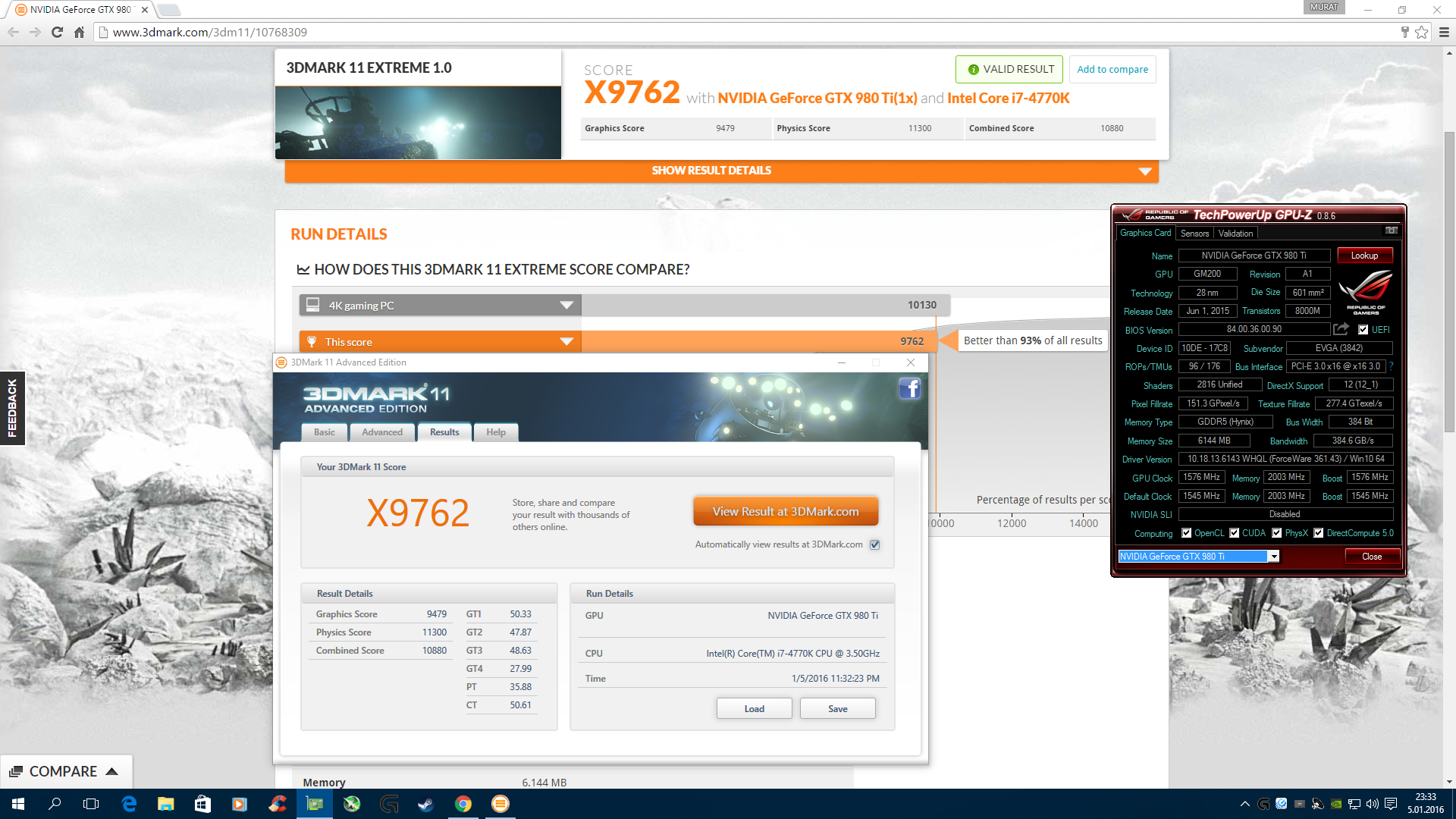
Task: Expand SHOW RESULT DETAILS bar
Action: 721,171
